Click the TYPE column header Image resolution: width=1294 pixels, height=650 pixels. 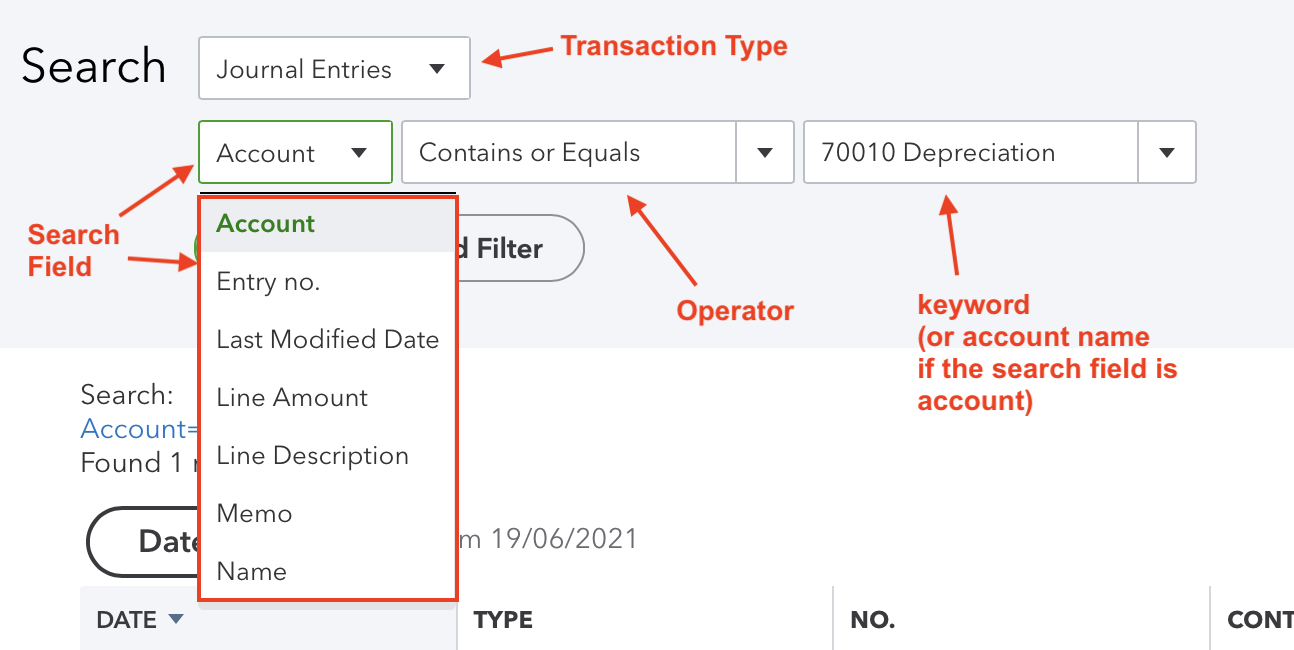tap(503, 620)
